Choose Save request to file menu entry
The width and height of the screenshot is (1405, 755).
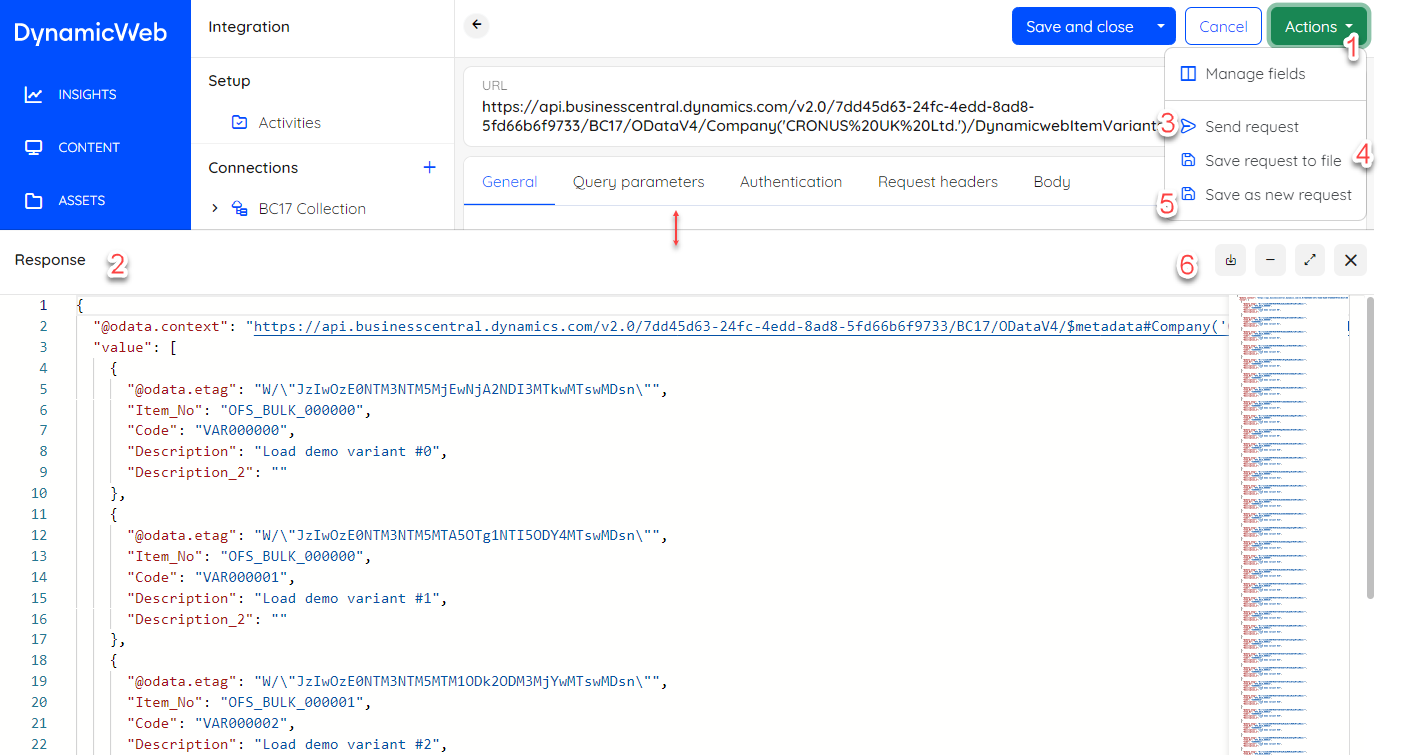(x=1266, y=161)
